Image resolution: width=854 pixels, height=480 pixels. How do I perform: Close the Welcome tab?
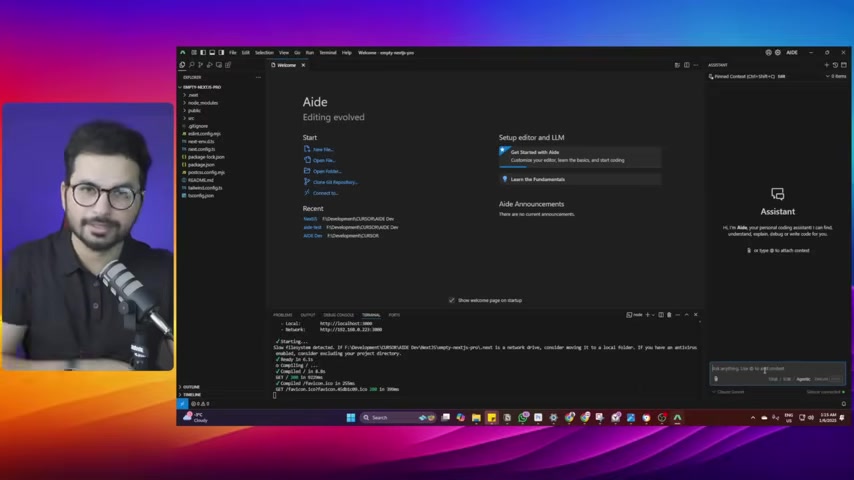[x=303, y=65]
